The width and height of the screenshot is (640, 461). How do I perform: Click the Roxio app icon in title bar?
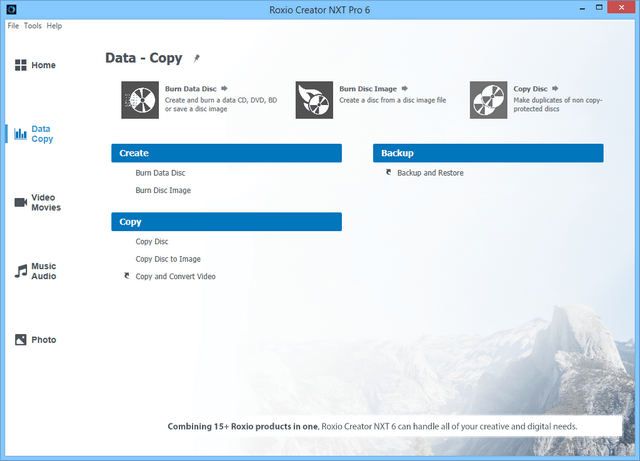tap(11, 9)
